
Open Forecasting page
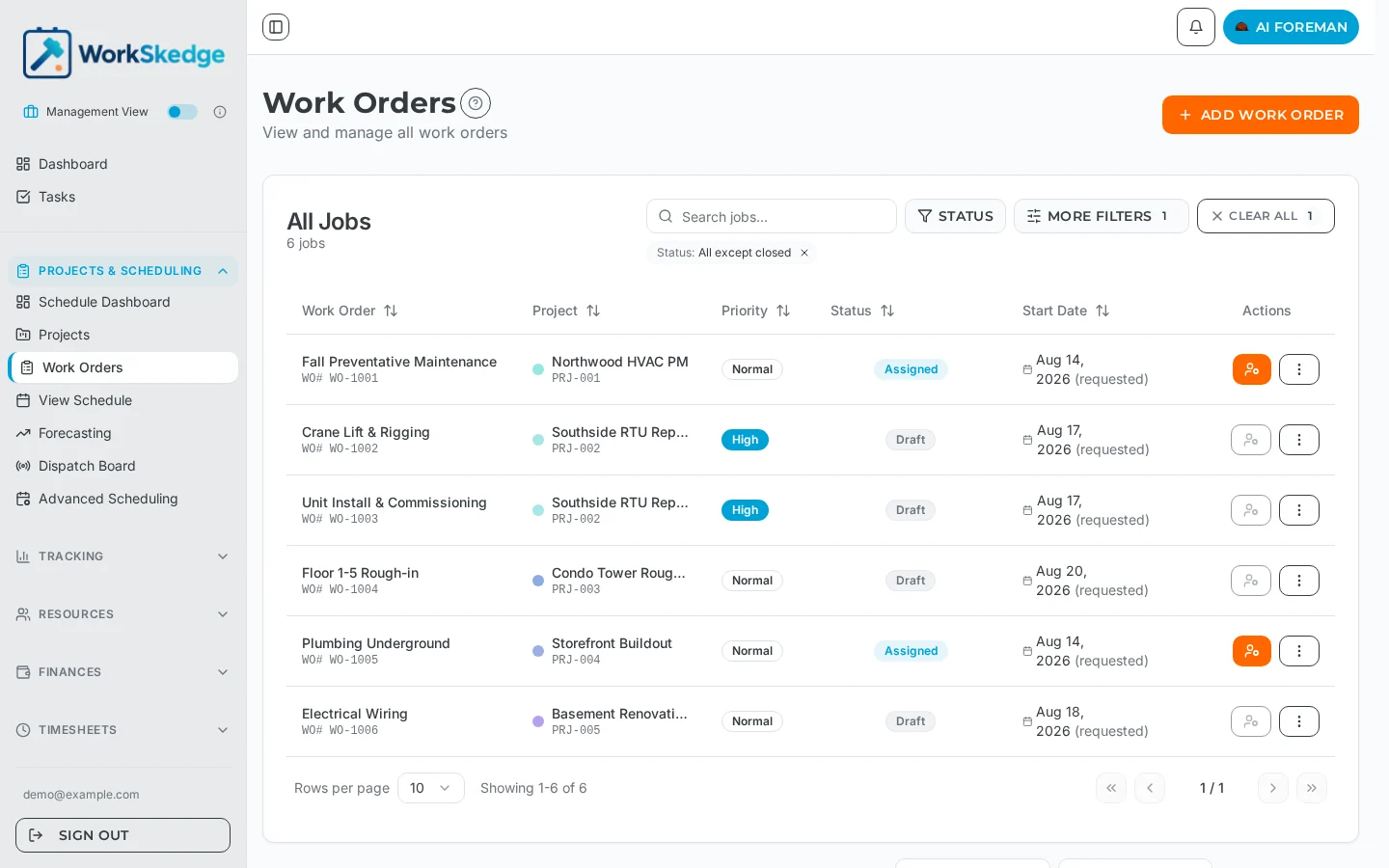tap(123, 433)
